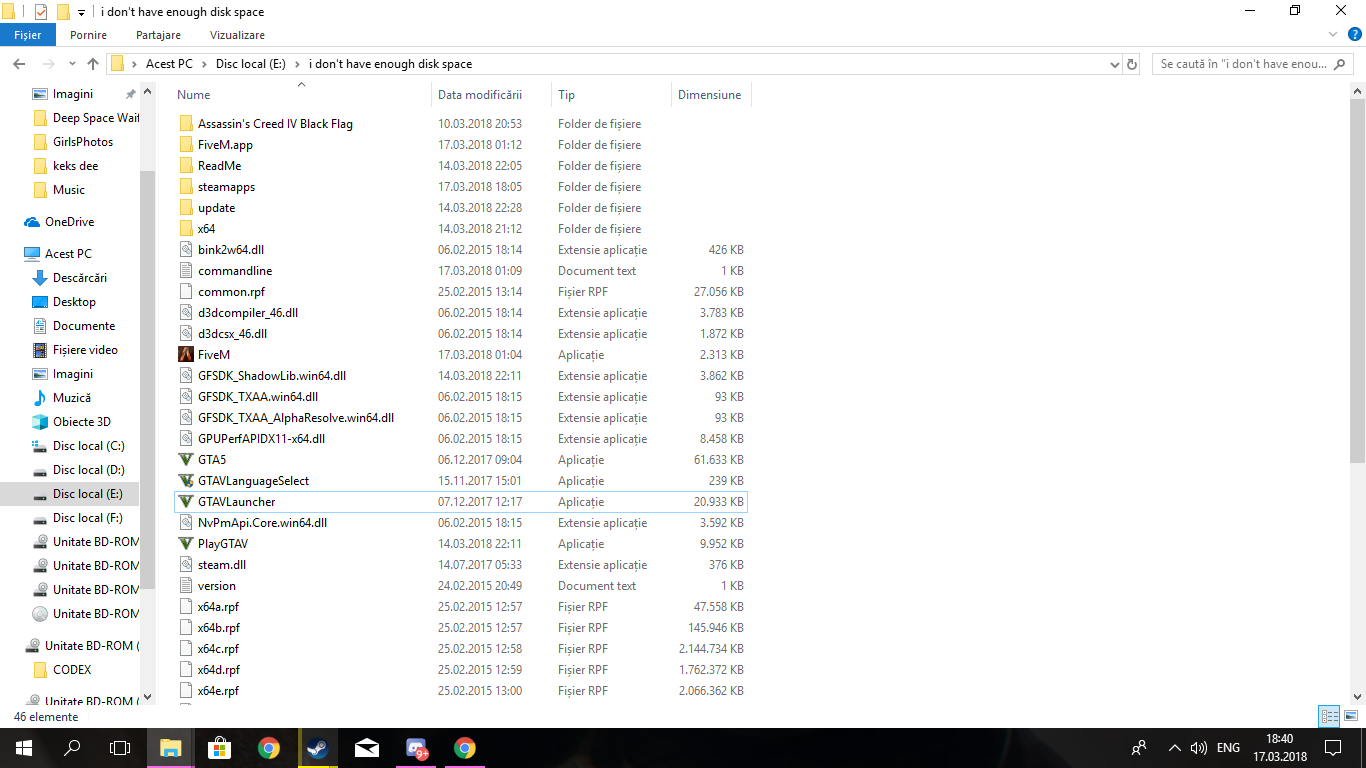
Task: Select the common.rpf file icon
Action: tap(185, 292)
